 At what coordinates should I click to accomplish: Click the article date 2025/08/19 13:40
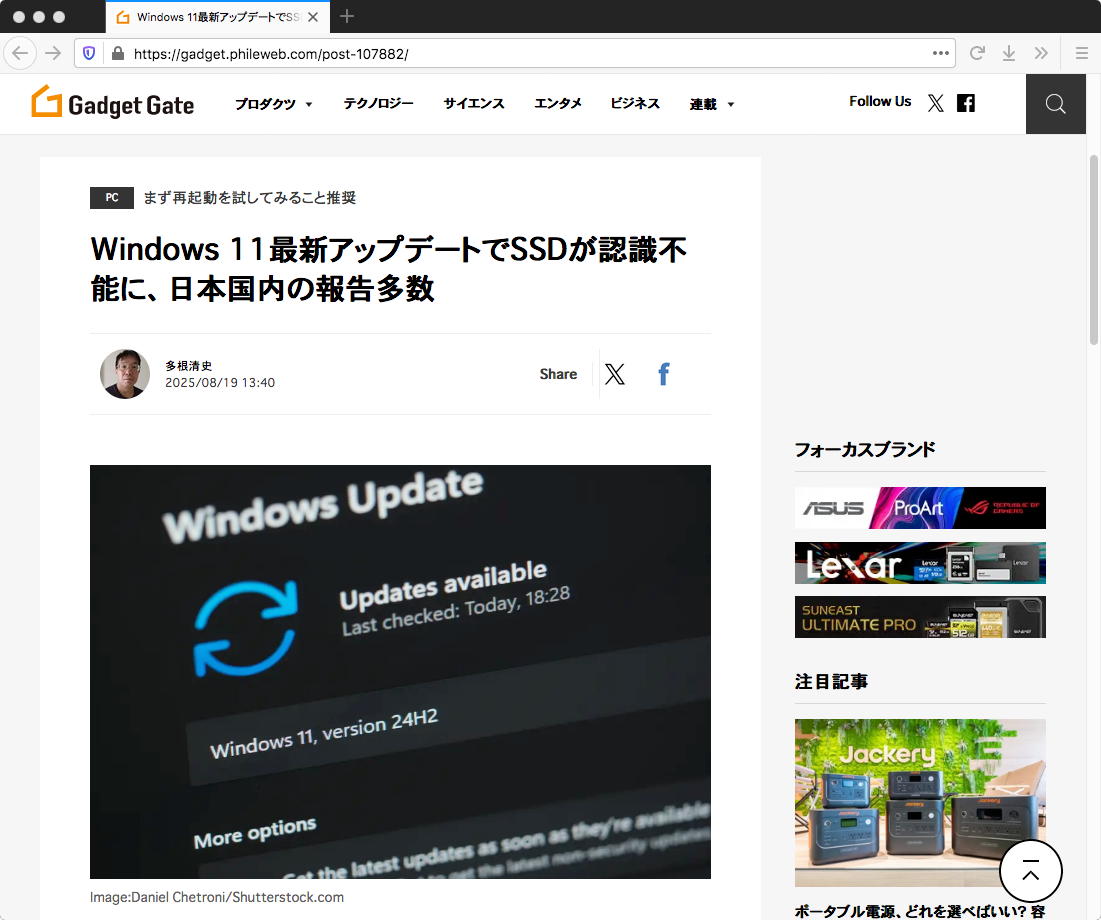220,383
